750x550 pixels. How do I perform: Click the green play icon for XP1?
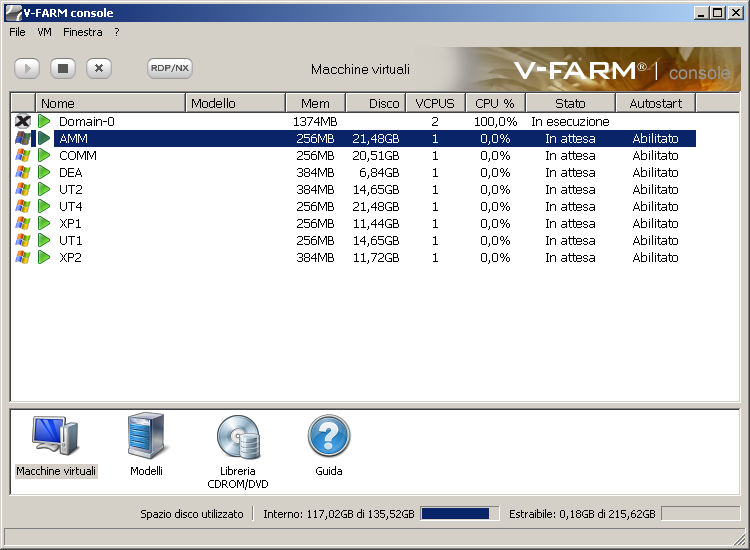(44, 223)
